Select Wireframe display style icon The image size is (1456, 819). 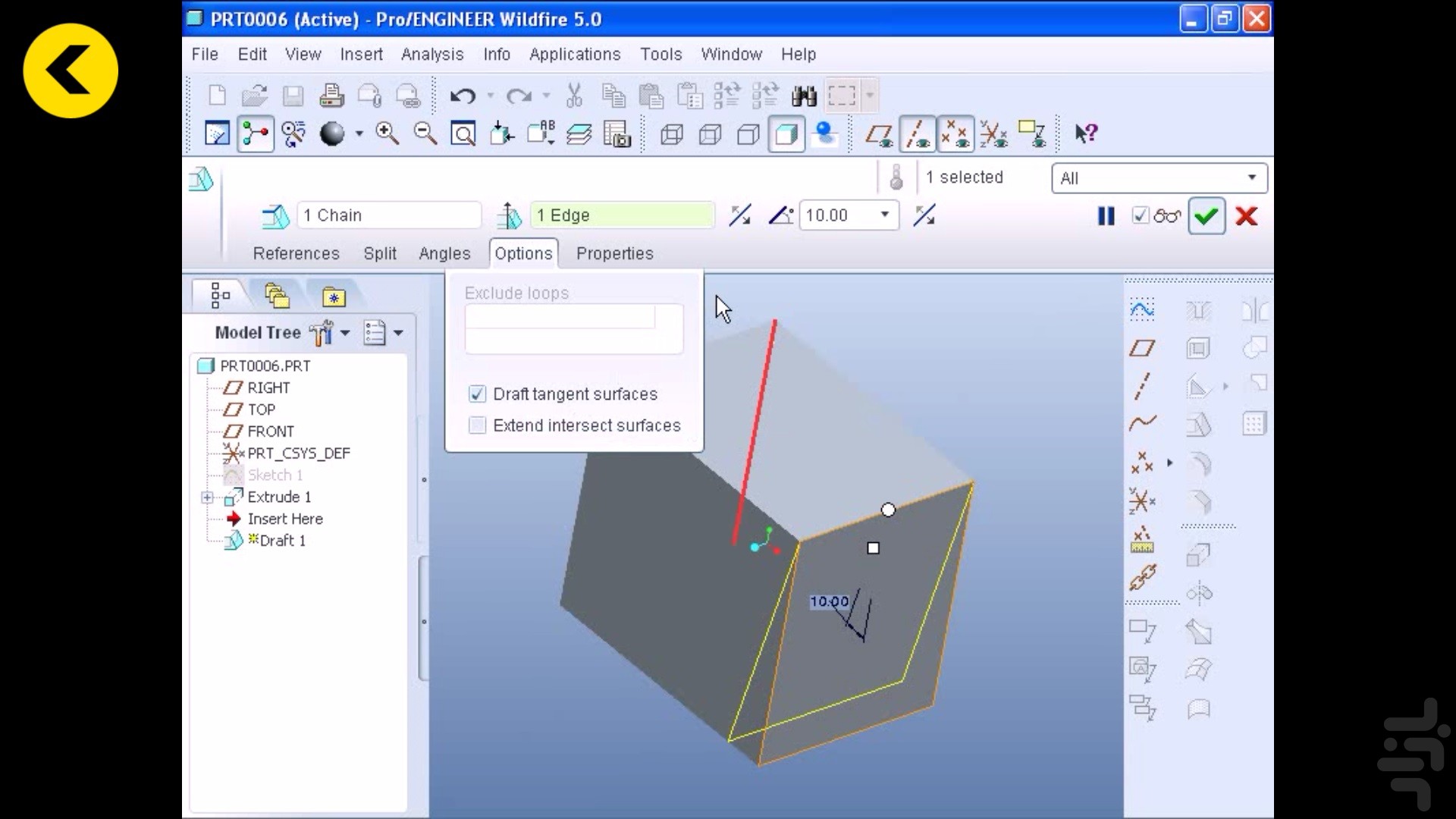(x=672, y=135)
